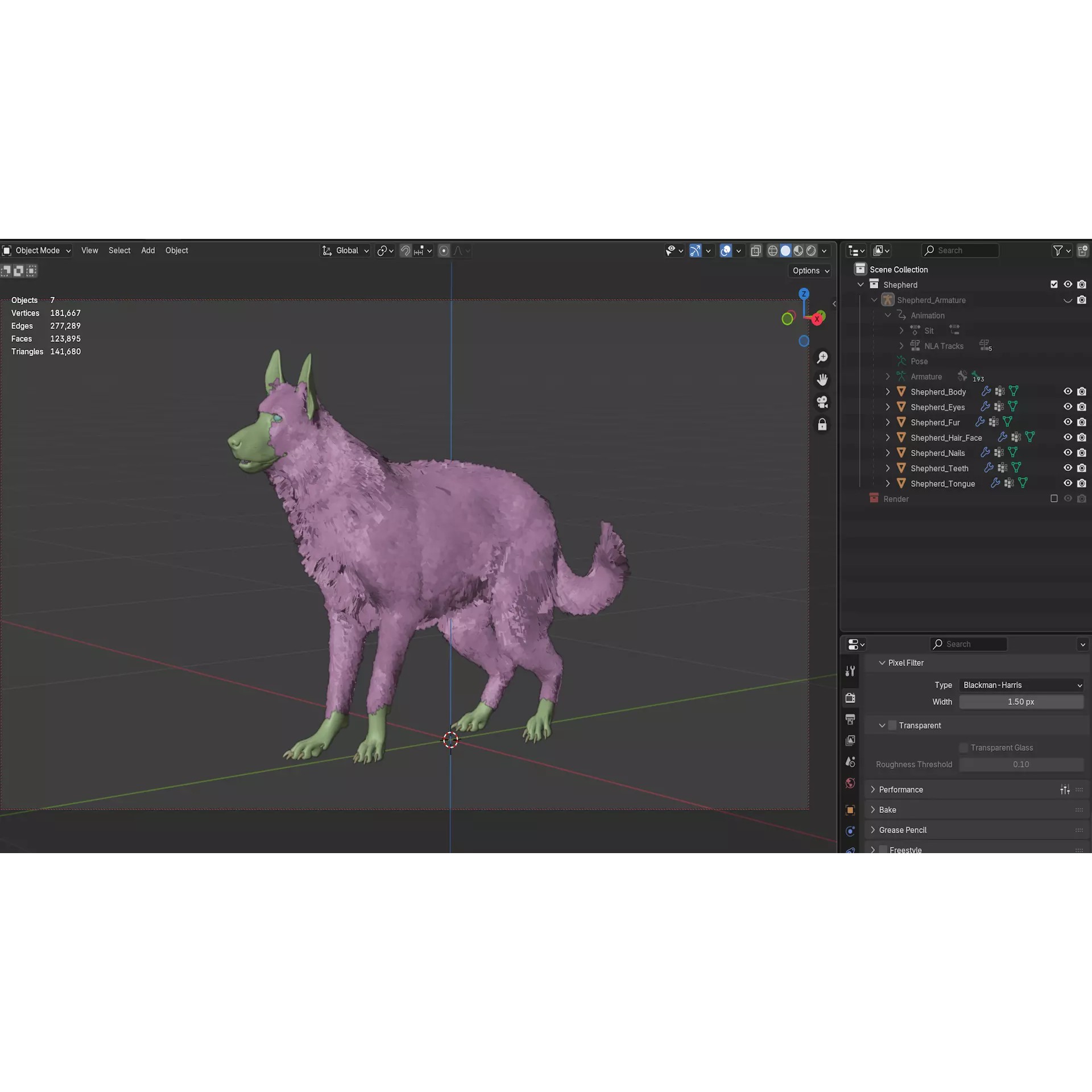Collapse the Shepherd_Armature tree item
The height and width of the screenshot is (1092, 1092).
[x=874, y=300]
